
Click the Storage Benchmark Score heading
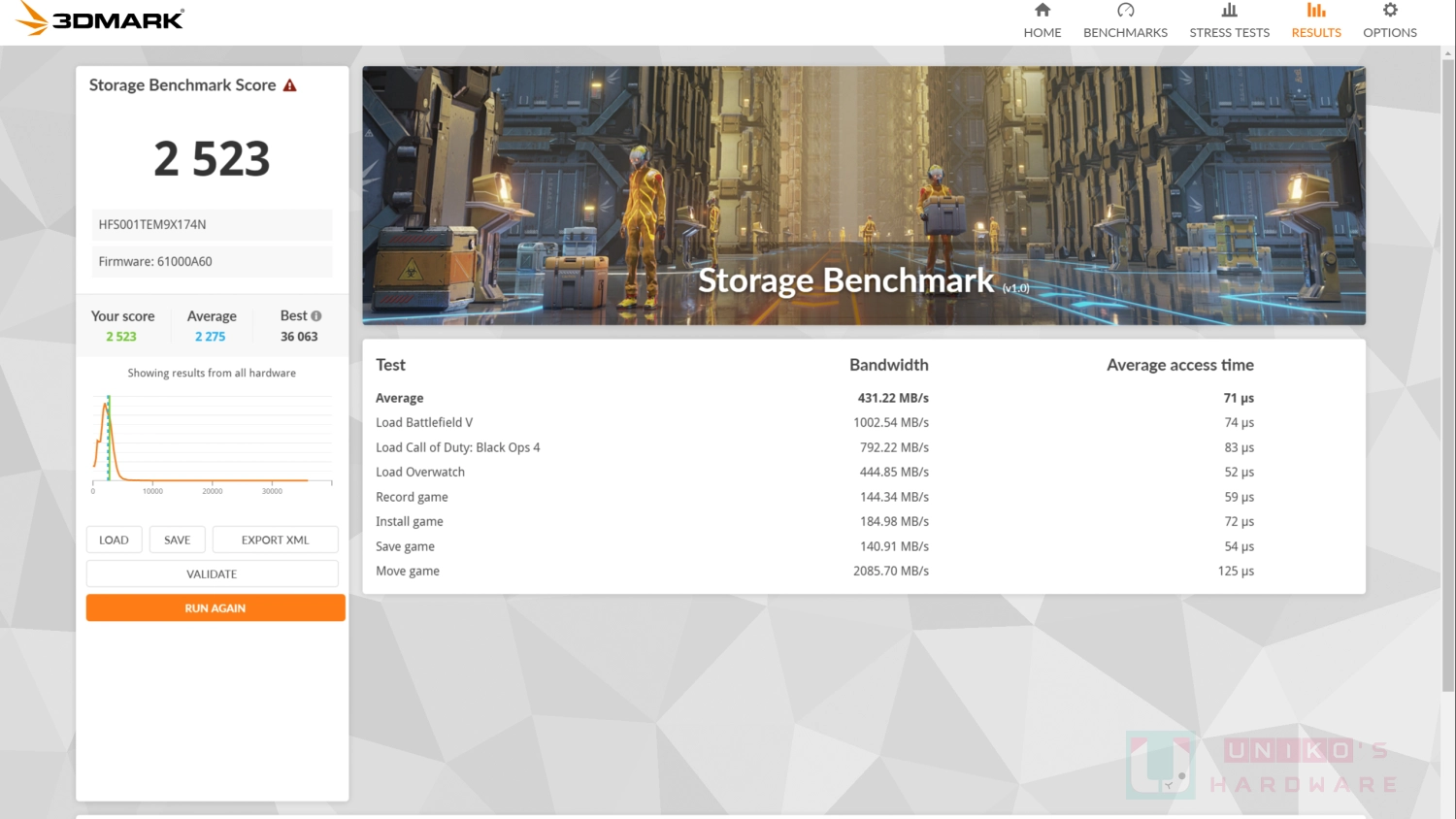[x=182, y=85]
